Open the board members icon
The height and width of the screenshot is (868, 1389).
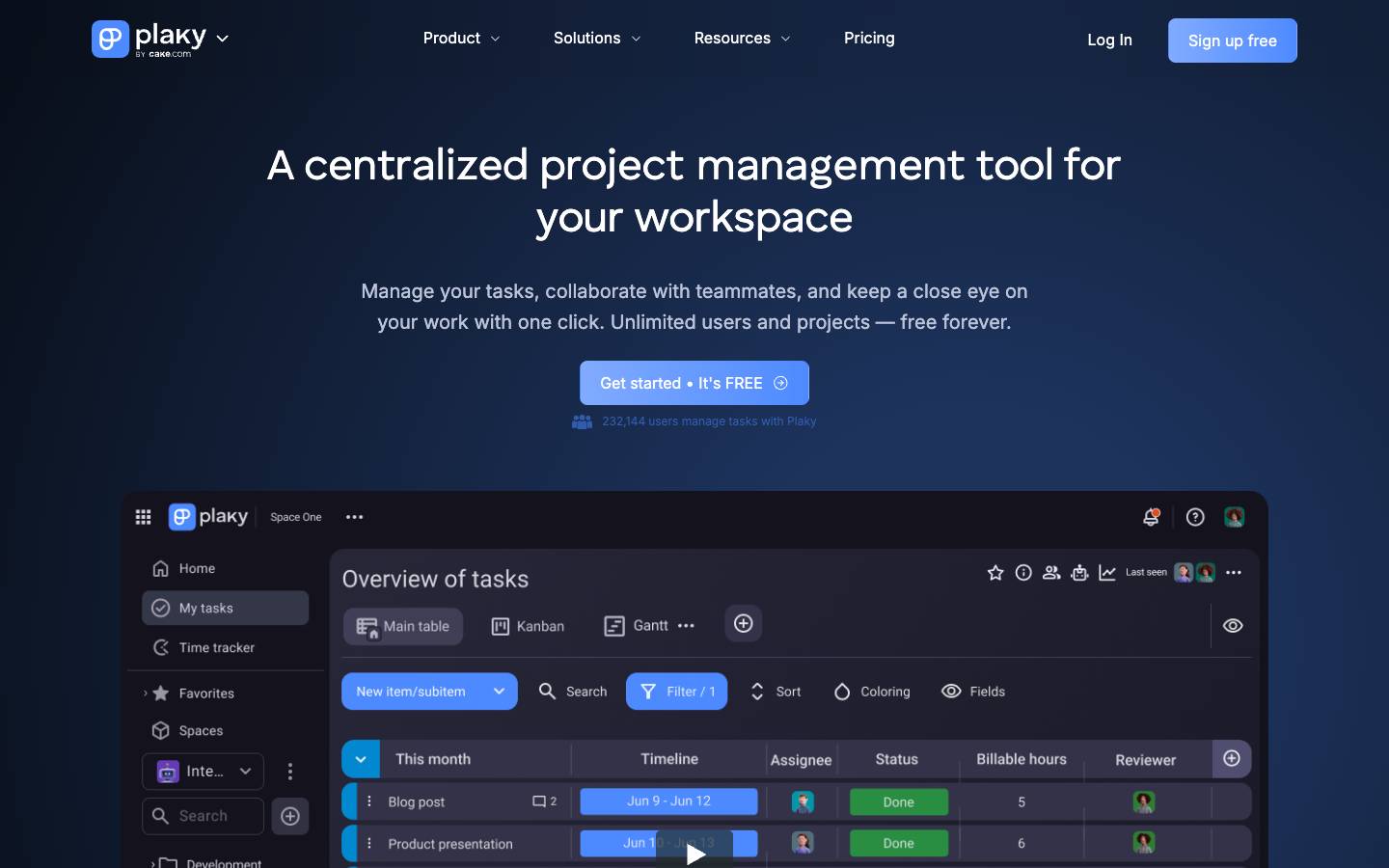tap(1051, 573)
